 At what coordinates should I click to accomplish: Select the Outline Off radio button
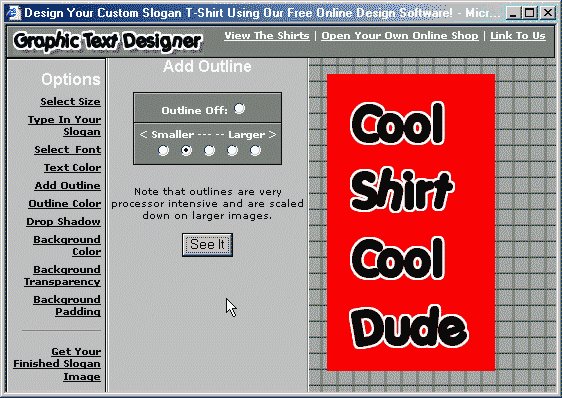tap(239, 108)
